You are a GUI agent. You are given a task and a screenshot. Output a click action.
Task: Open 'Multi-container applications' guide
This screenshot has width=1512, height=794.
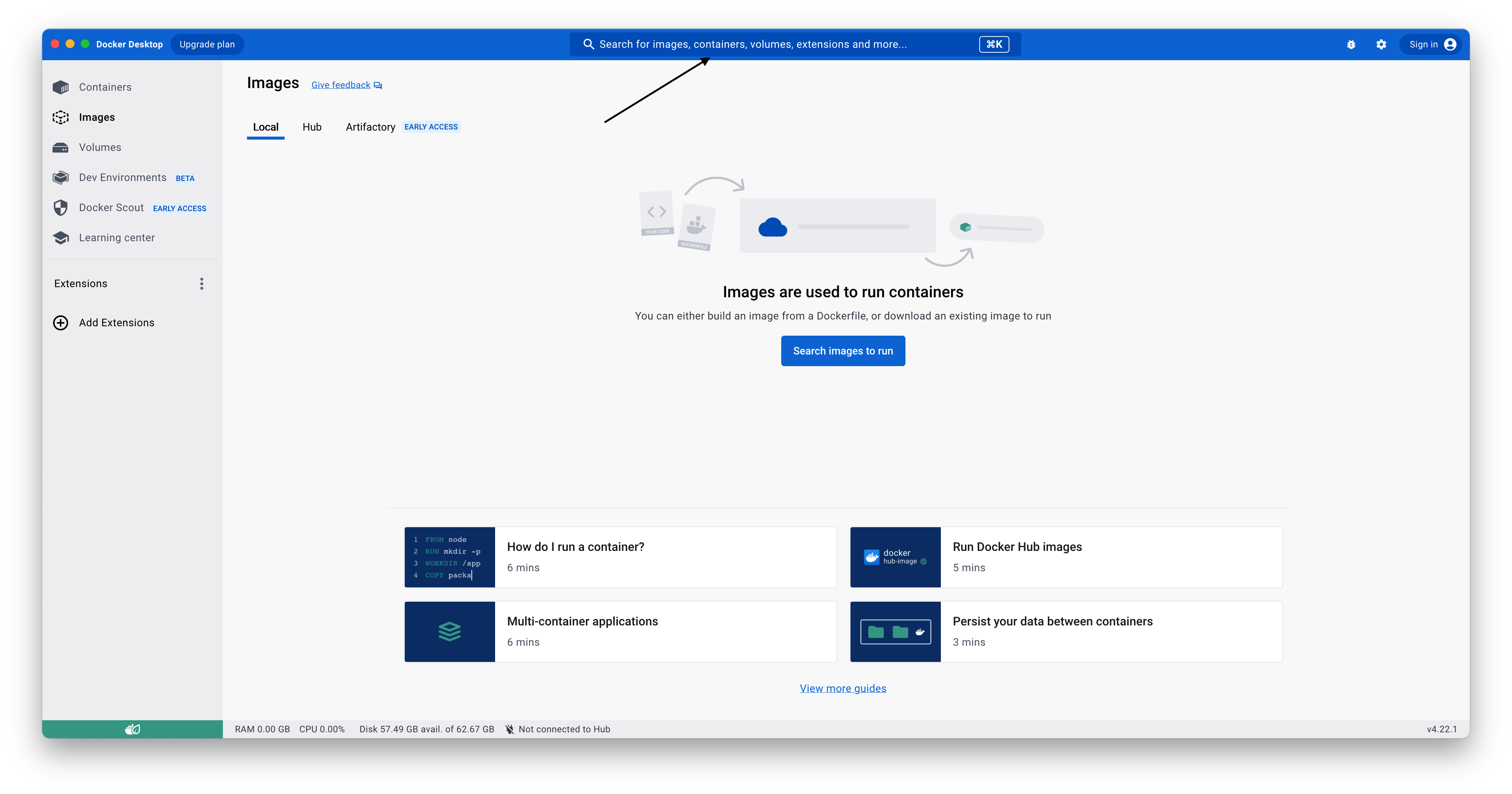tap(620, 632)
